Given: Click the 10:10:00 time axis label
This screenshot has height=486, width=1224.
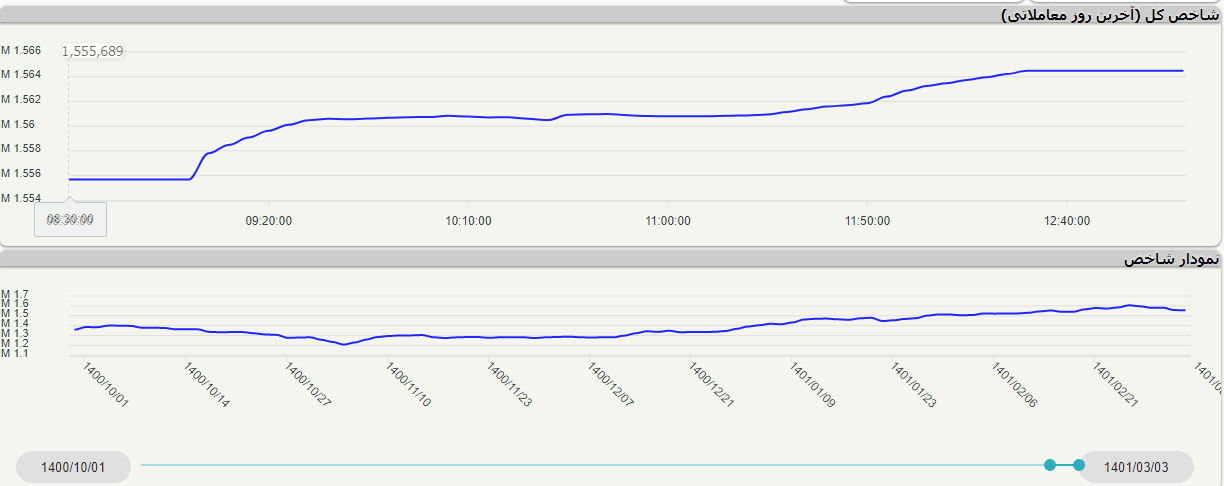Looking at the screenshot, I should [468, 221].
